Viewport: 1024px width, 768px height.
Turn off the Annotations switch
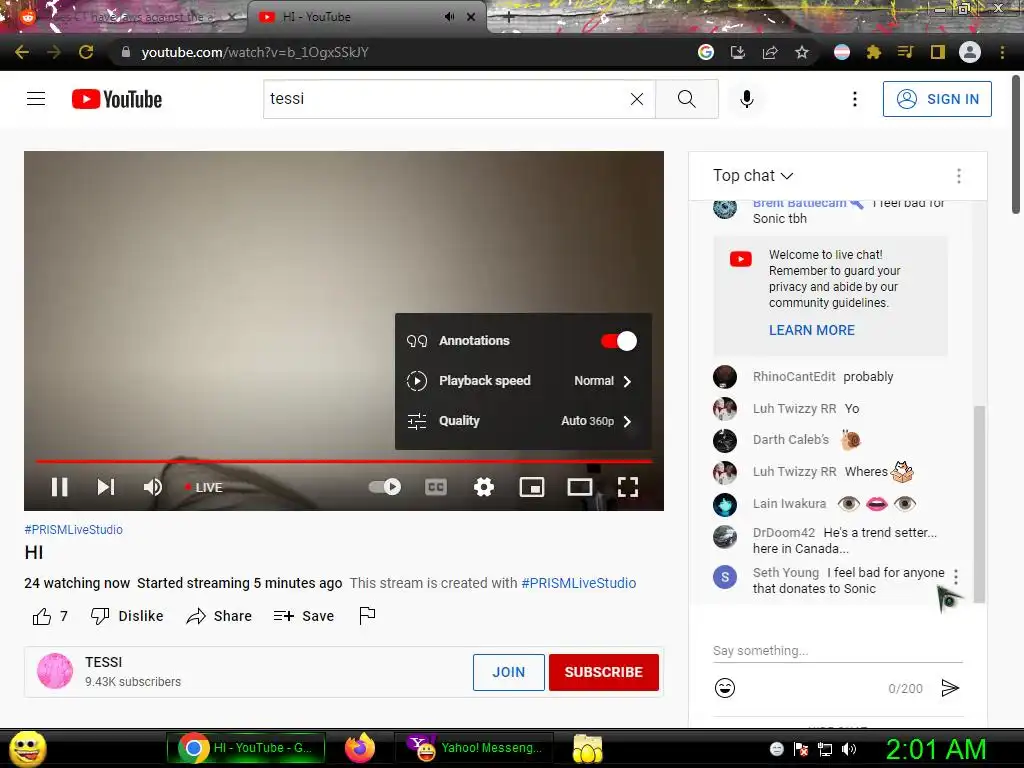618,341
